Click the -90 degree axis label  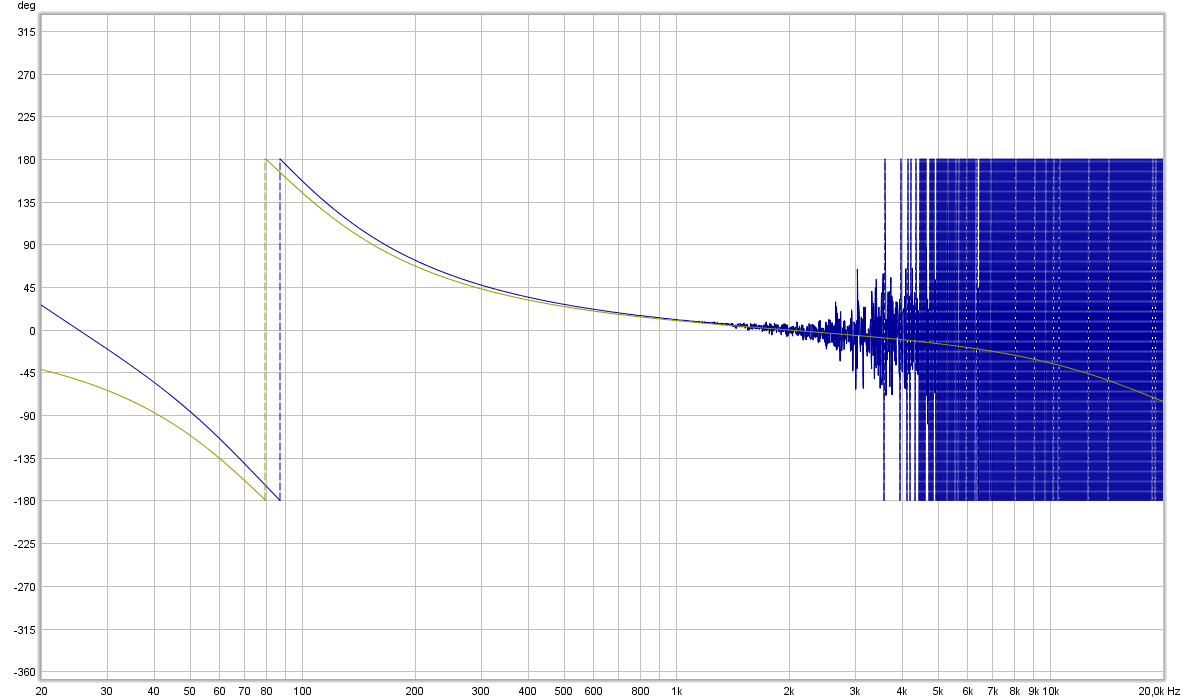point(27,416)
